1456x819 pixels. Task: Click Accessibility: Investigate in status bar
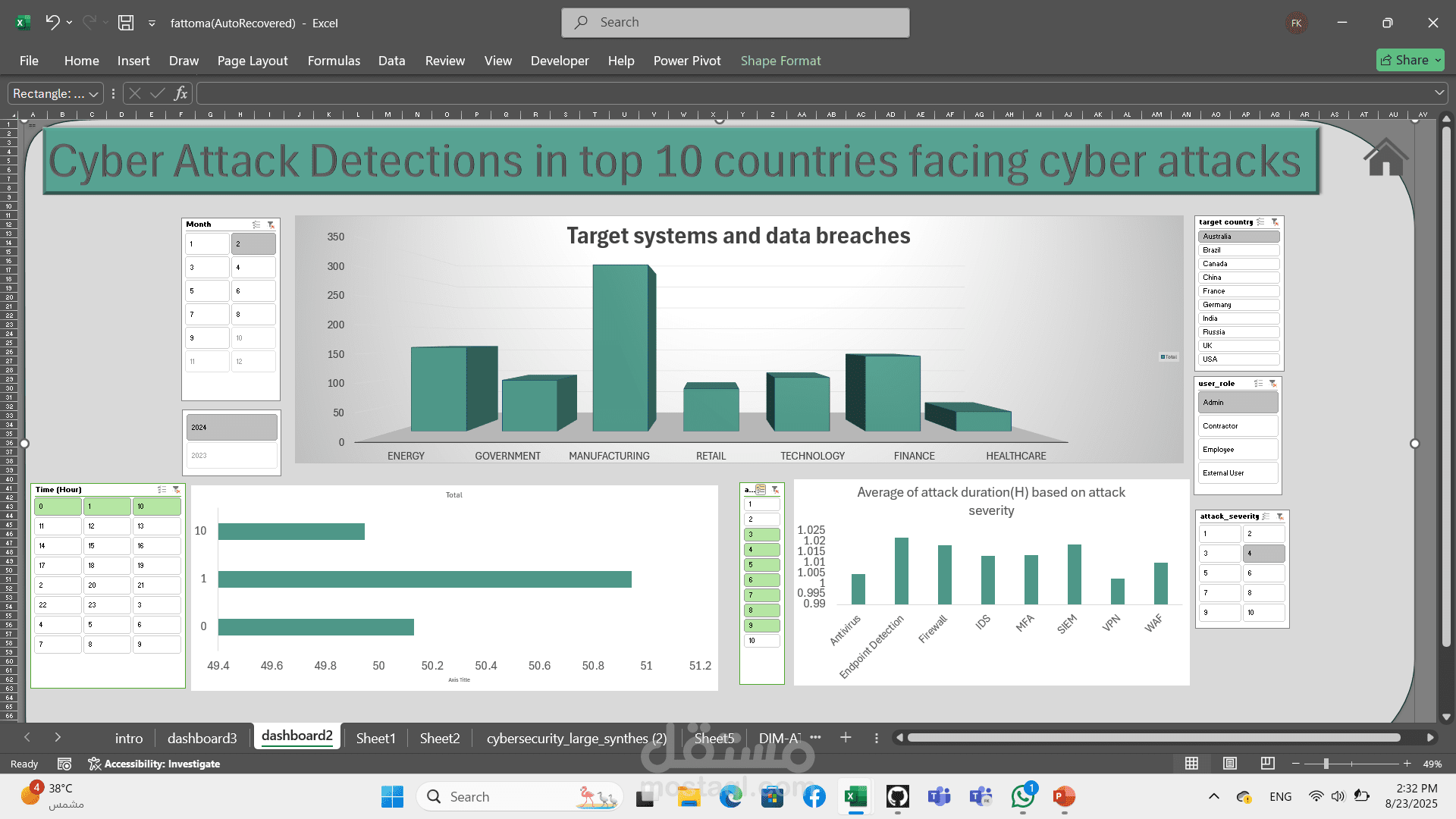[154, 764]
